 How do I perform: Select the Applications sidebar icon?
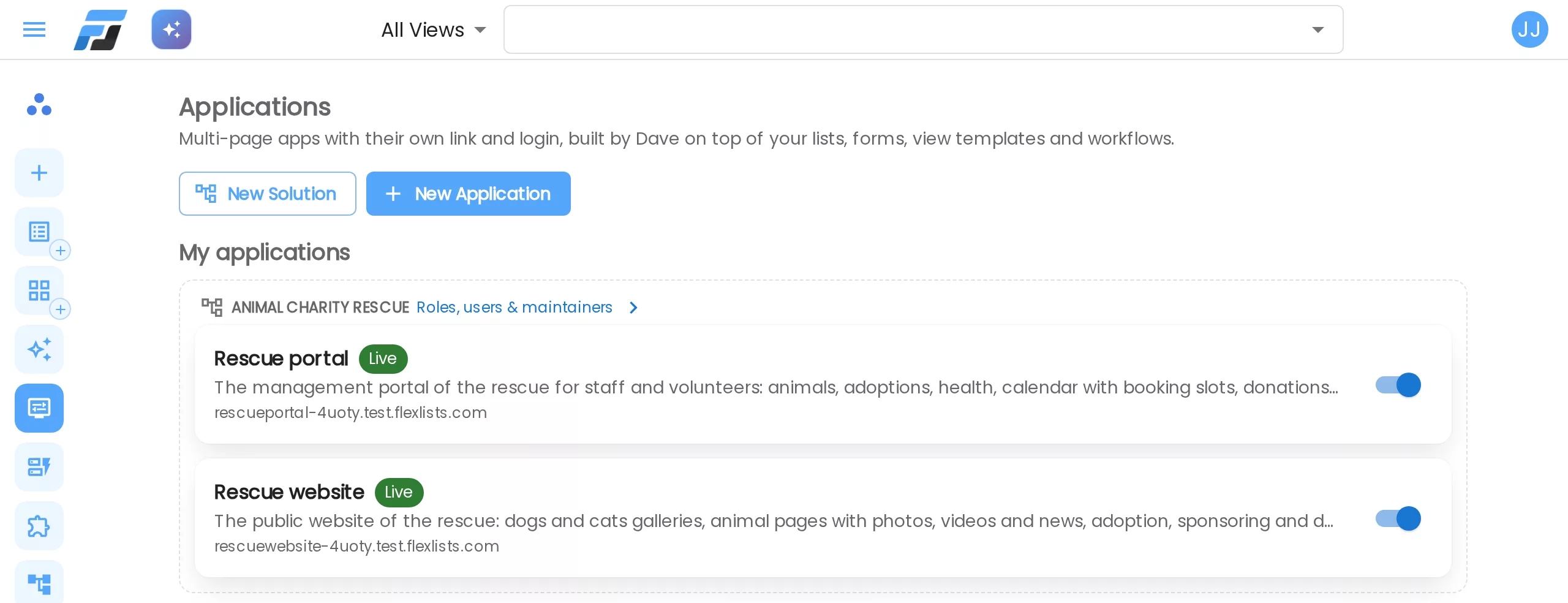[x=39, y=408]
